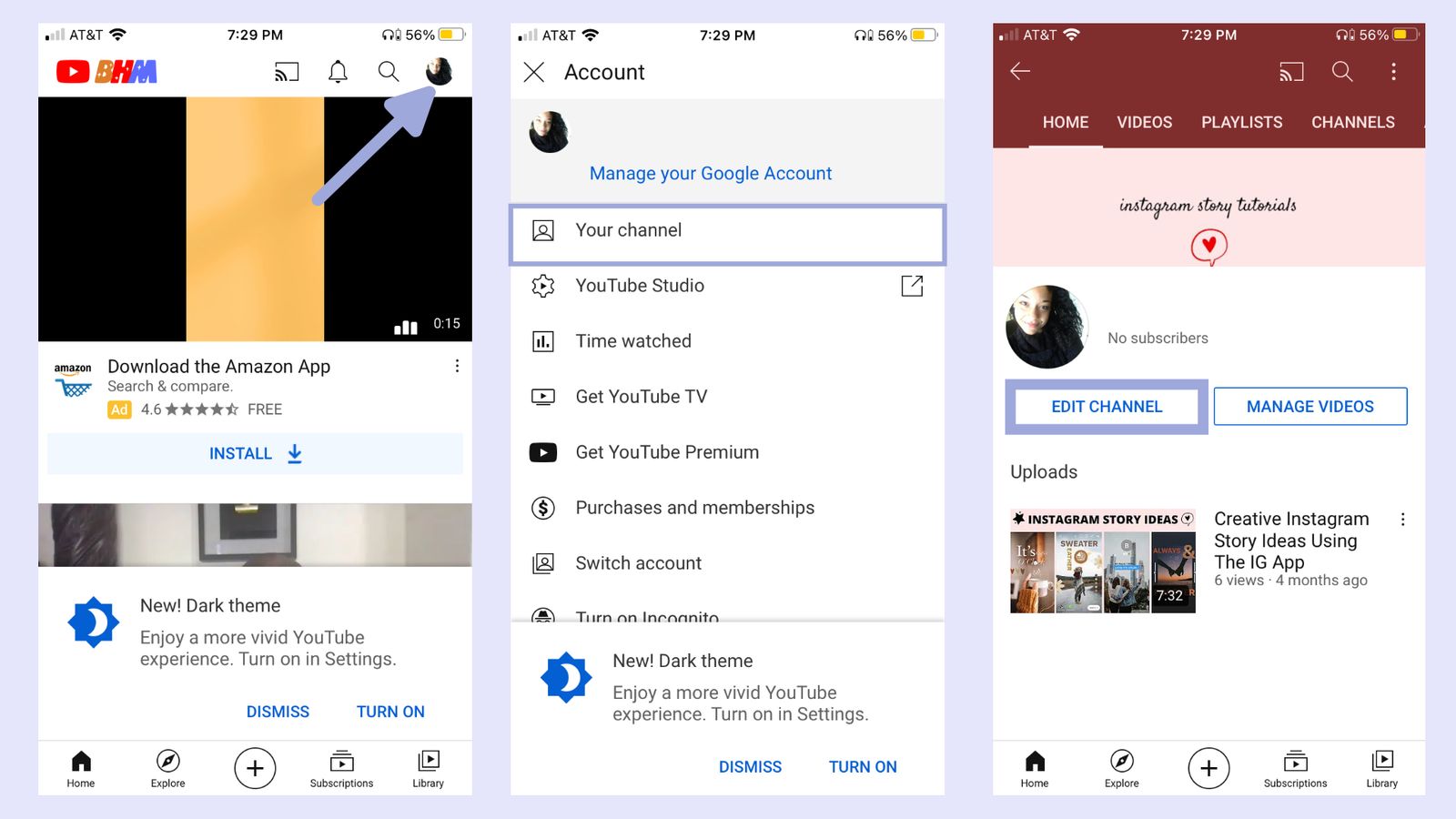Open YouTube Studio from account menu

pos(640,286)
